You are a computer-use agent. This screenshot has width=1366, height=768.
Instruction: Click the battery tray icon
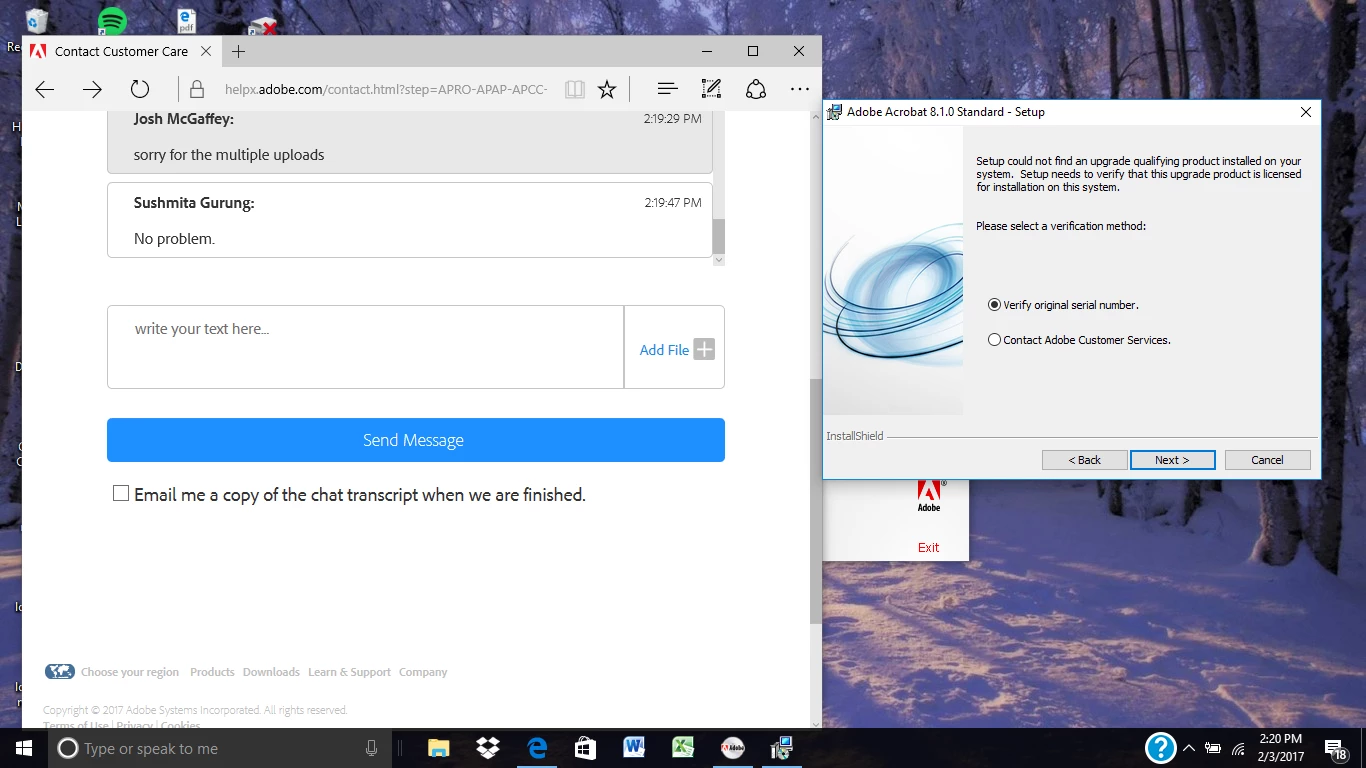click(1213, 748)
